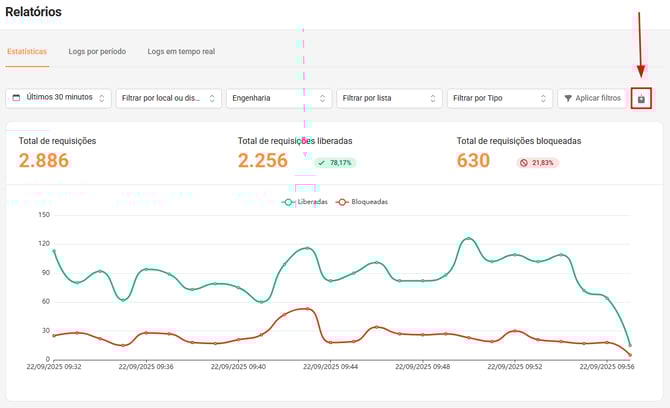Viewport: 670px width, 408px height.
Task: Switch to the Estatísticas tab
Action: [x=27, y=51]
